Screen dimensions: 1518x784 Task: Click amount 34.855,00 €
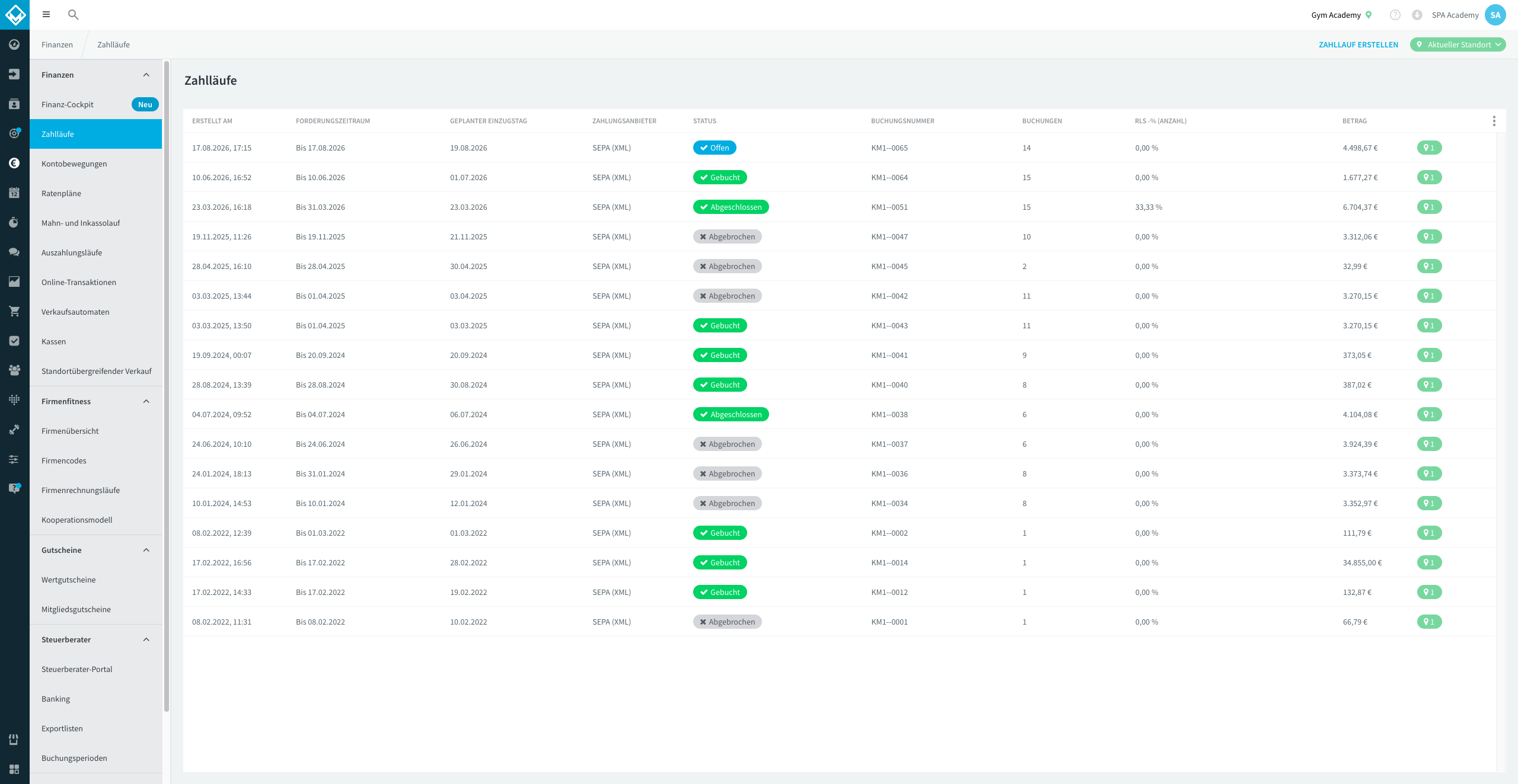click(x=1362, y=562)
